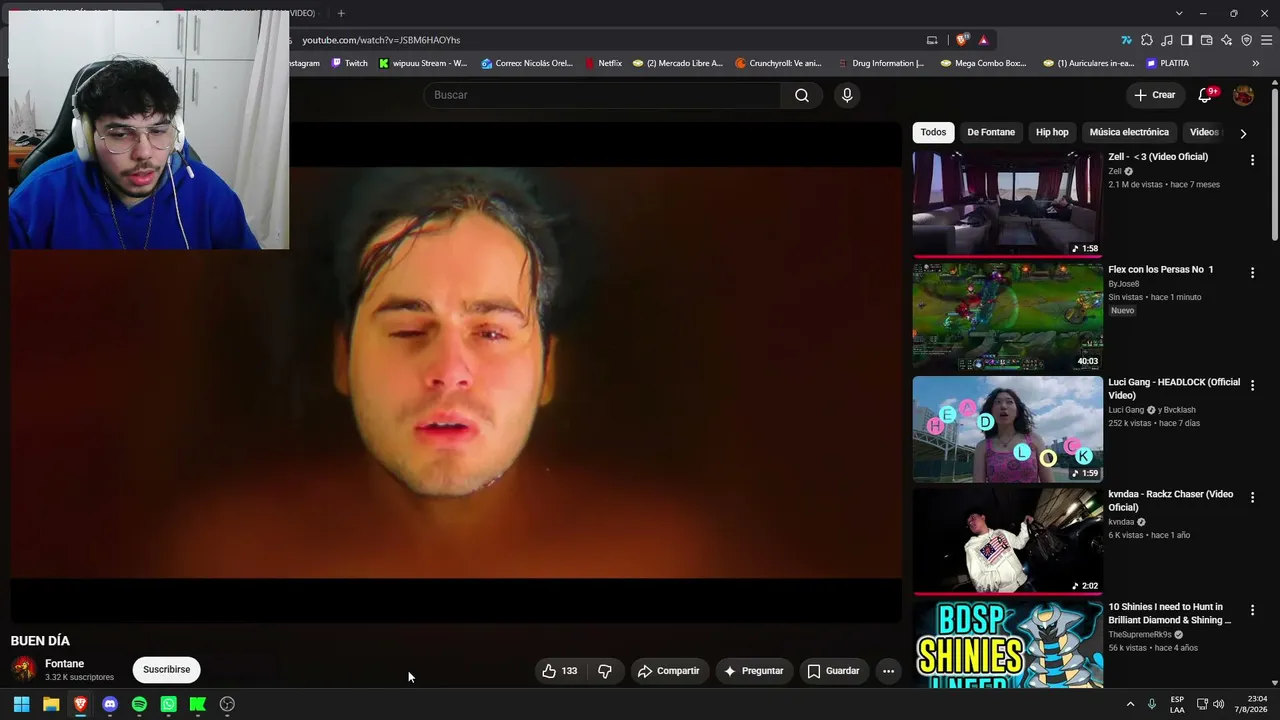Select the Todos filter chip

coord(933,132)
